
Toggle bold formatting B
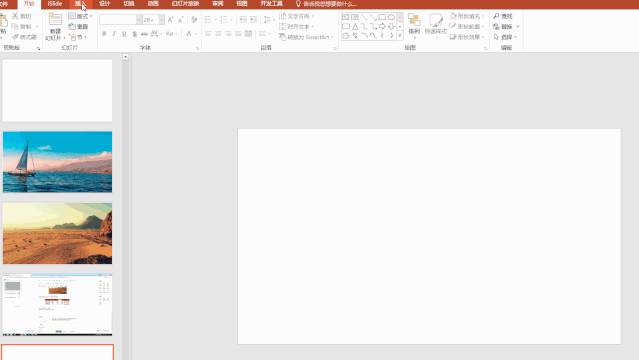click(x=104, y=34)
